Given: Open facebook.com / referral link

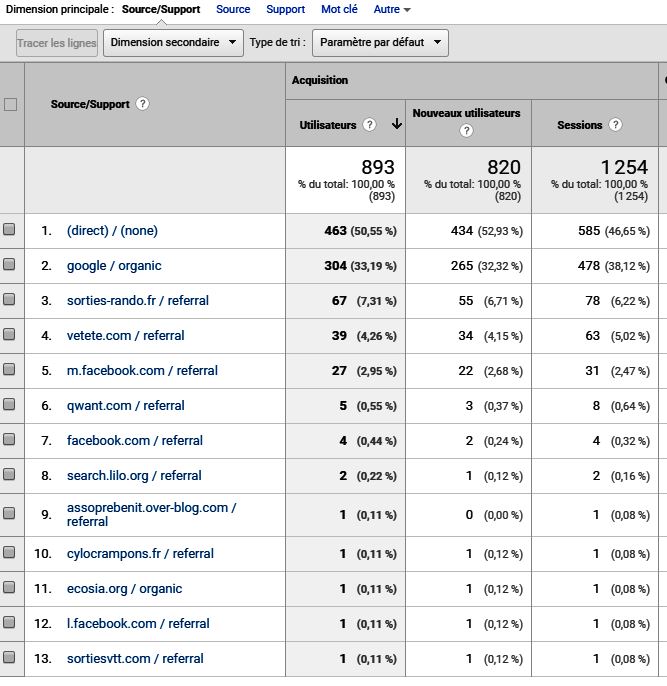Looking at the screenshot, I should click(x=135, y=441).
